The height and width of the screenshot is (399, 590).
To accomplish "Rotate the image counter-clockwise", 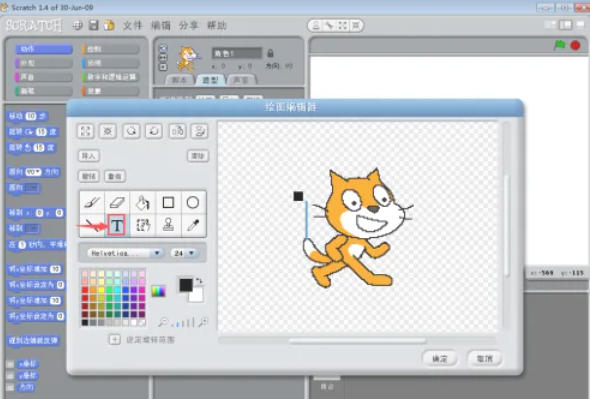I will (x=131, y=131).
